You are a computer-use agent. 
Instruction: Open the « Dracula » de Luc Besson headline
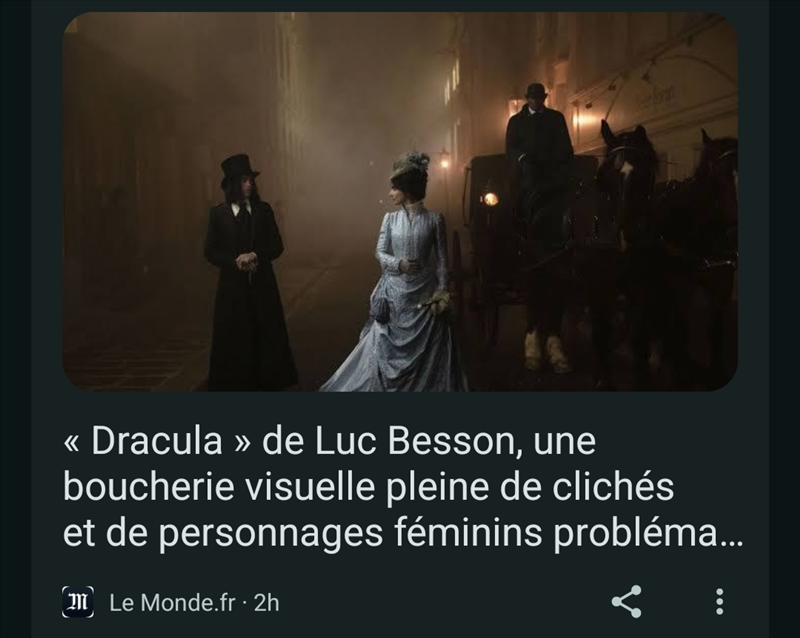(403, 486)
